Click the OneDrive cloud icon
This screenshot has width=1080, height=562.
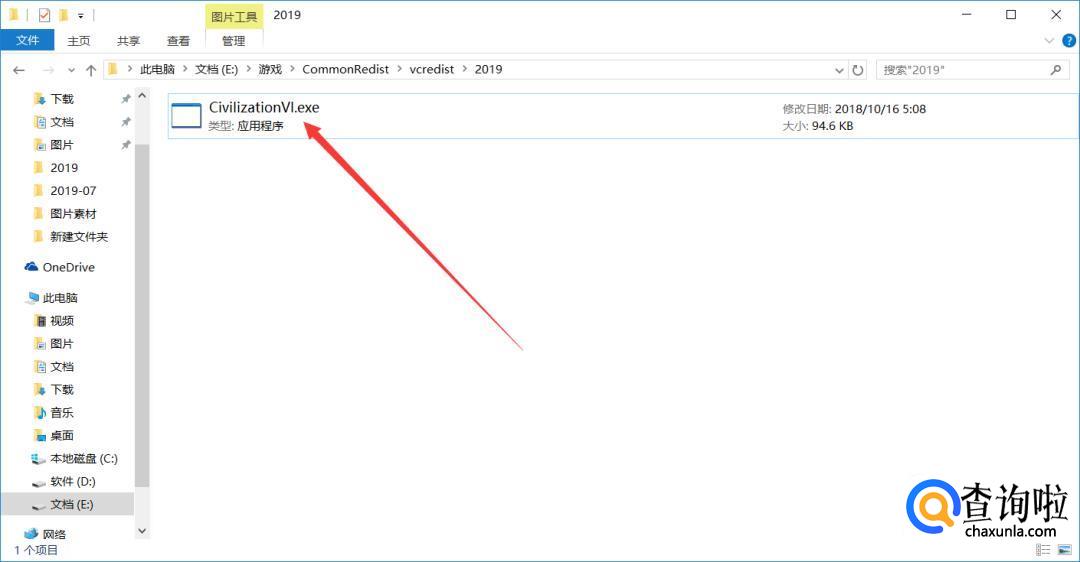pyautogui.click(x=31, y=267)
